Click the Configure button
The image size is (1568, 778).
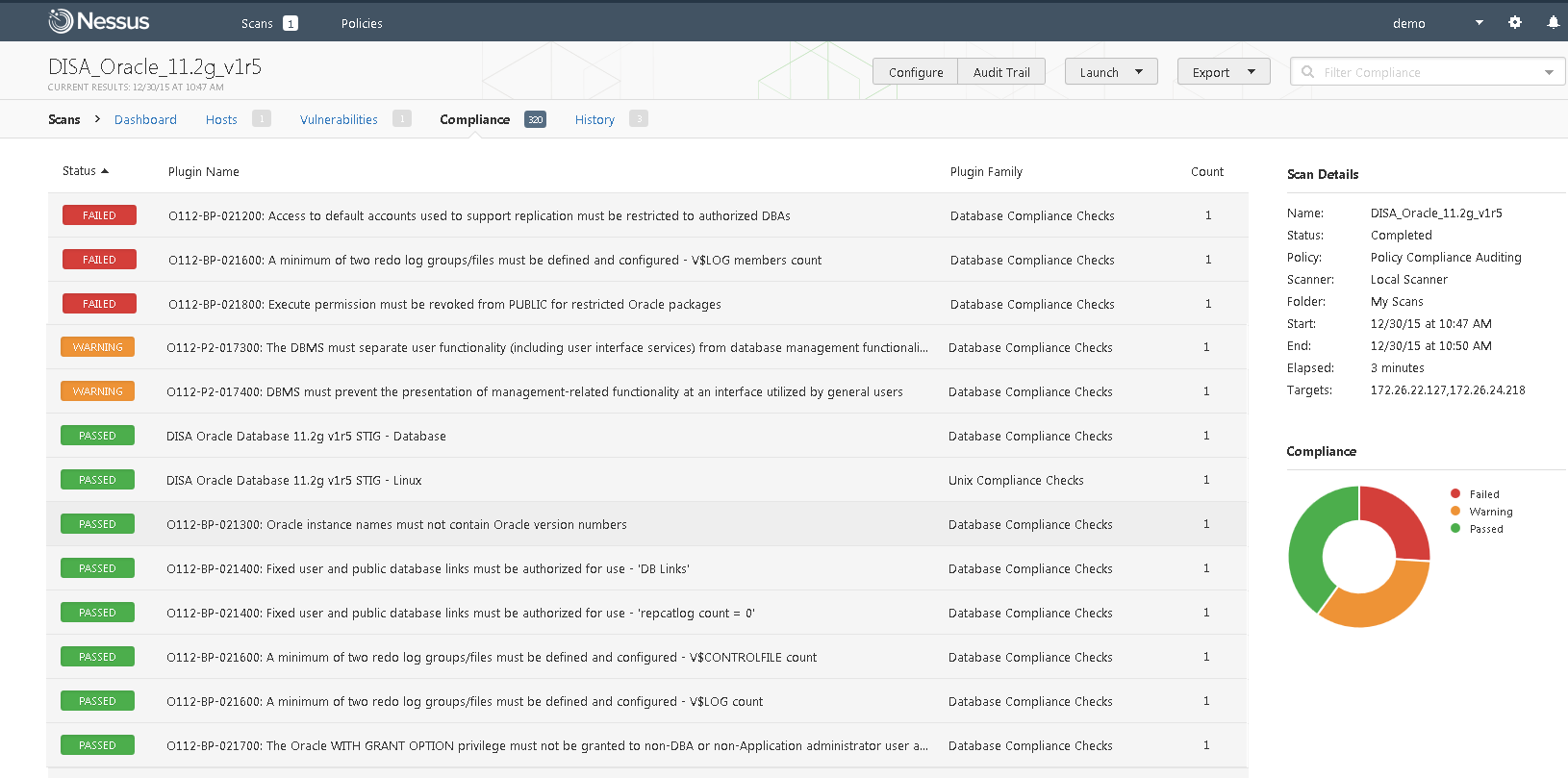tap(916, 72)
